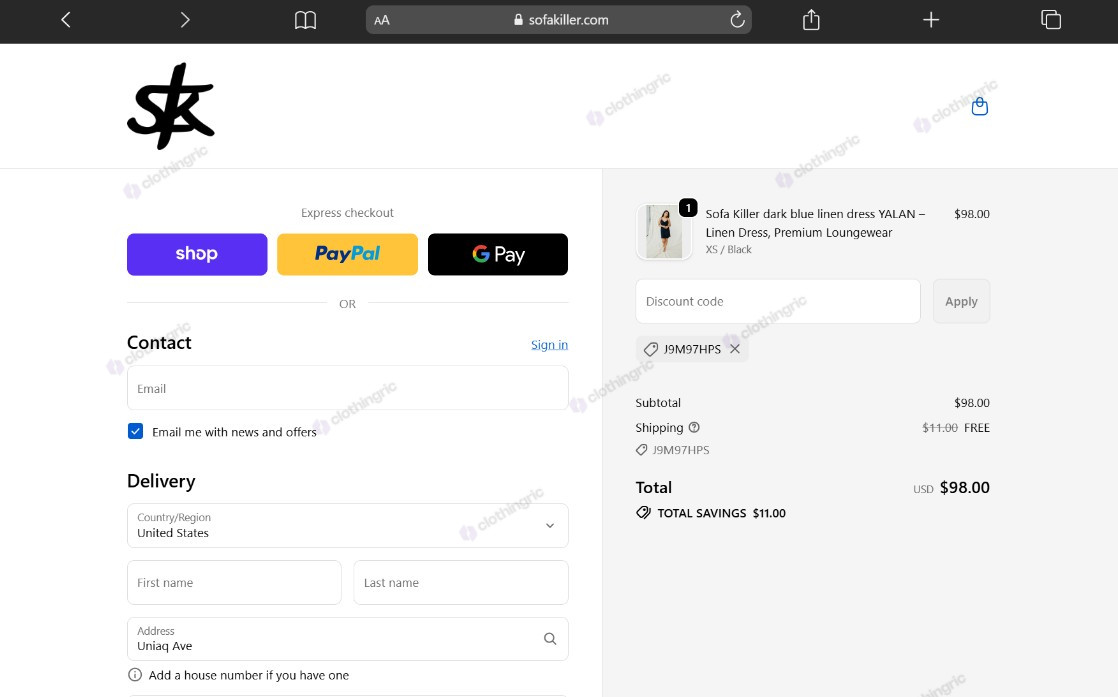The image size is (1118, 697).
Task: Click the quantity badge on the product thumbnail
Action: (x=688, y=207)
